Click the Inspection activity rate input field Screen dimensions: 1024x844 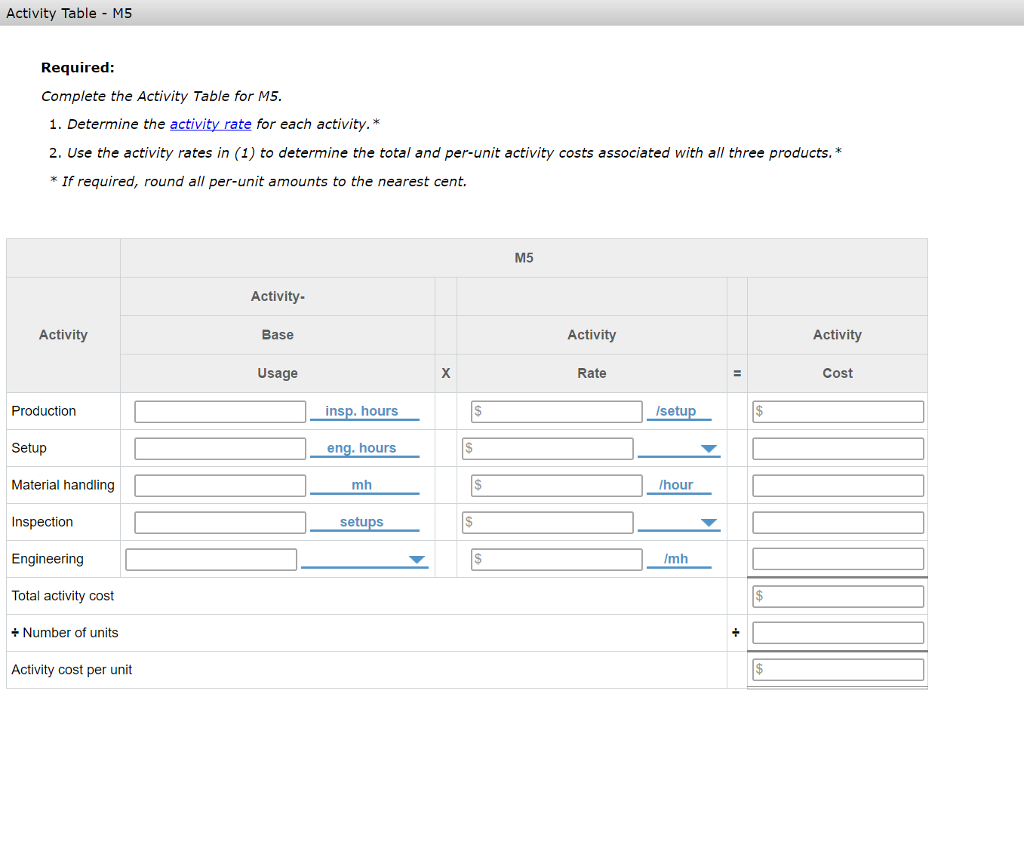pos(547,523)
